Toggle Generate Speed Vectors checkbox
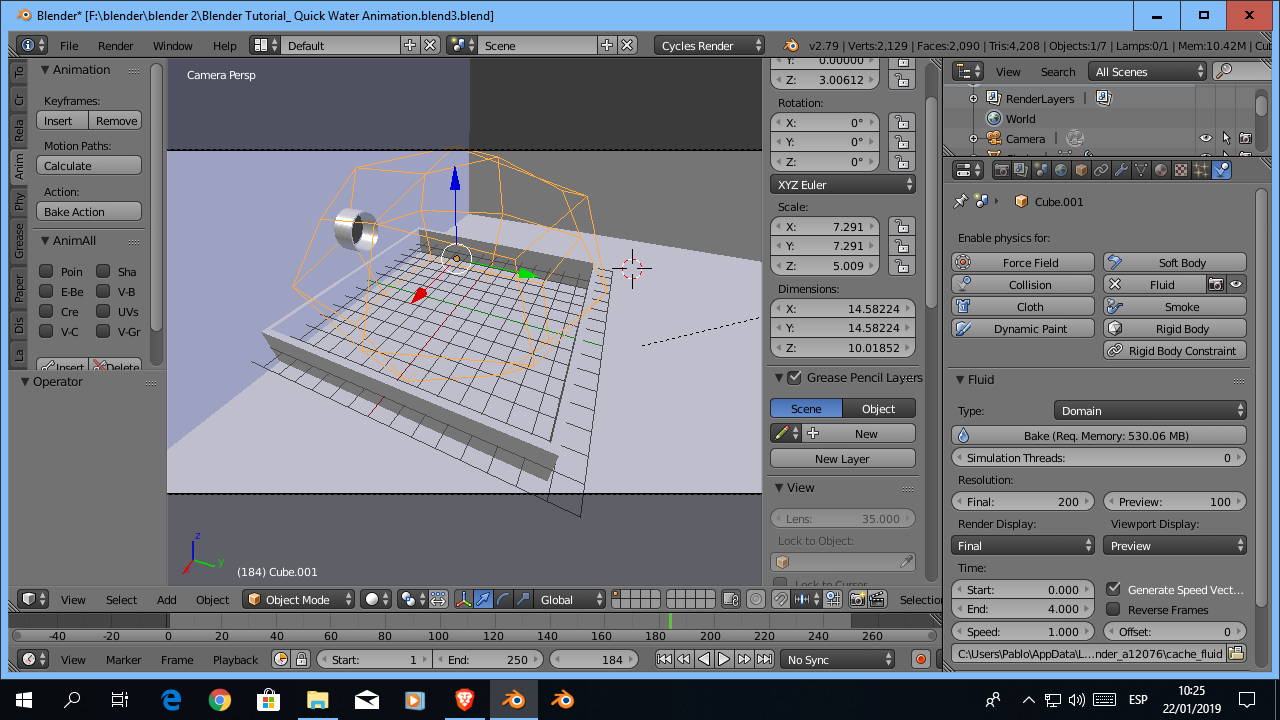 click(x=1113, y=589)
